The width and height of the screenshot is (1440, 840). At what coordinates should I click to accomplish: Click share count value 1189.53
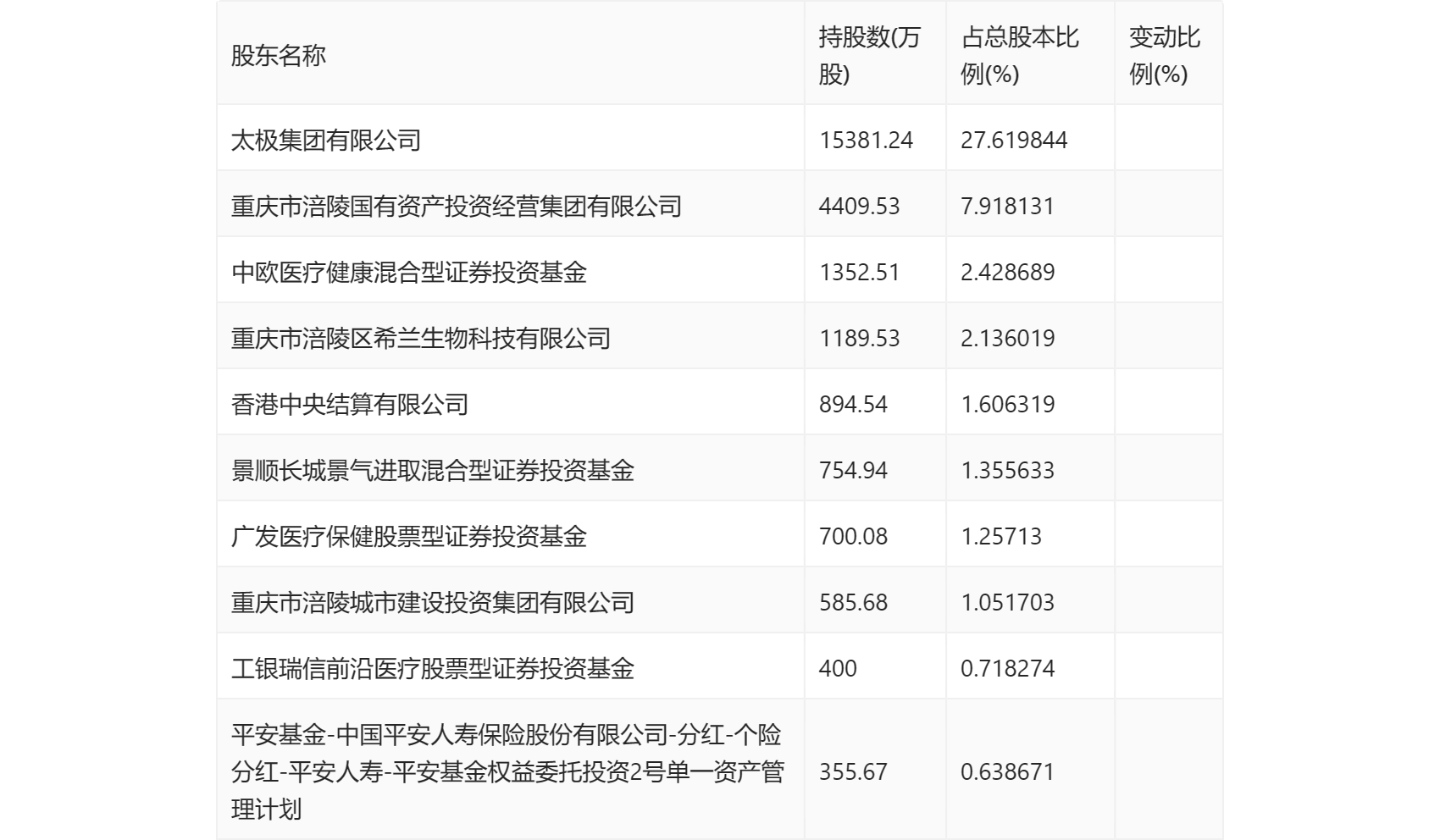pyautogui.click(x=859, y=338)
